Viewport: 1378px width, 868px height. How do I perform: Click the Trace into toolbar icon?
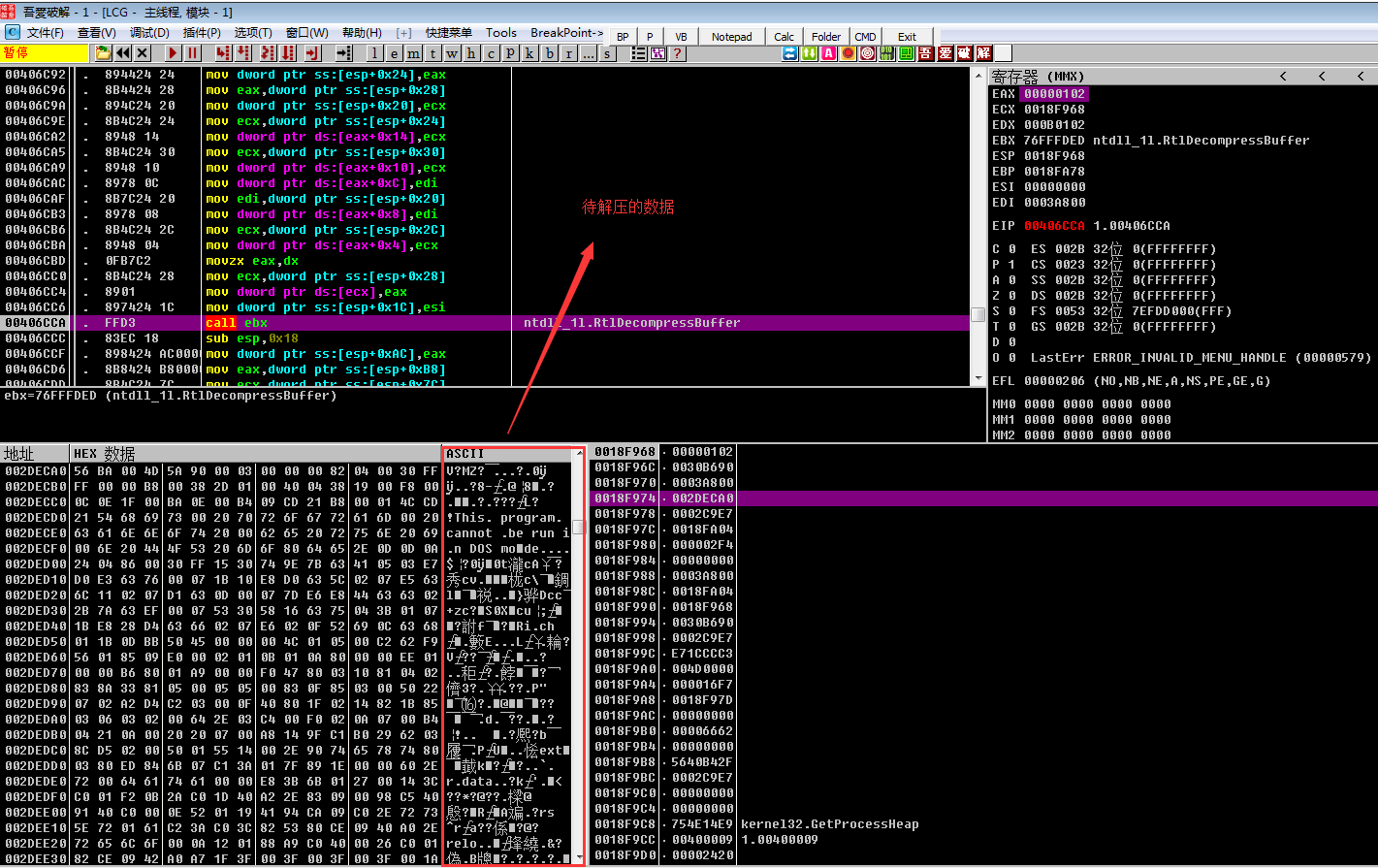click(267, 53)
